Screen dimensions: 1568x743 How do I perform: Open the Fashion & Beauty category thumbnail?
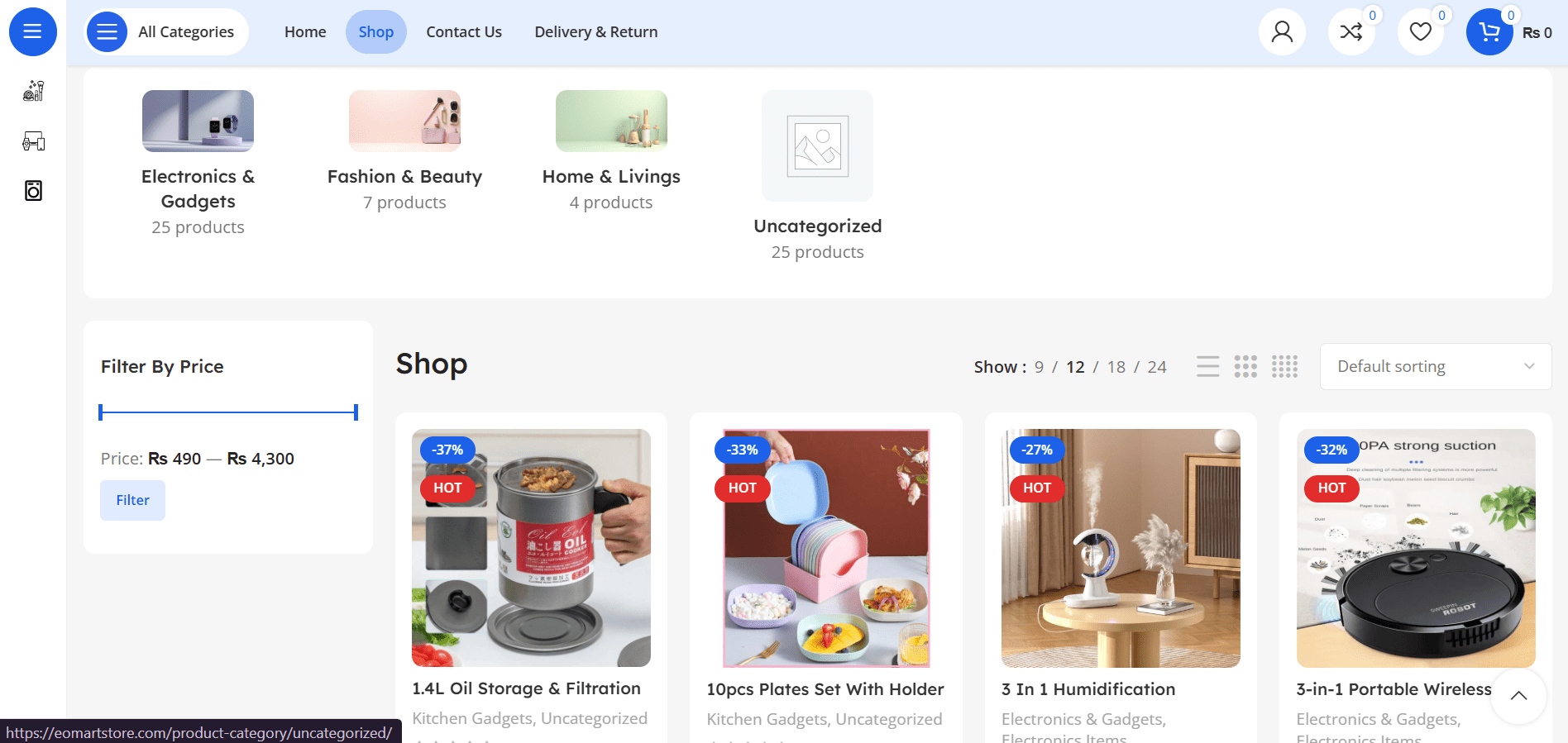pos(404,121)
